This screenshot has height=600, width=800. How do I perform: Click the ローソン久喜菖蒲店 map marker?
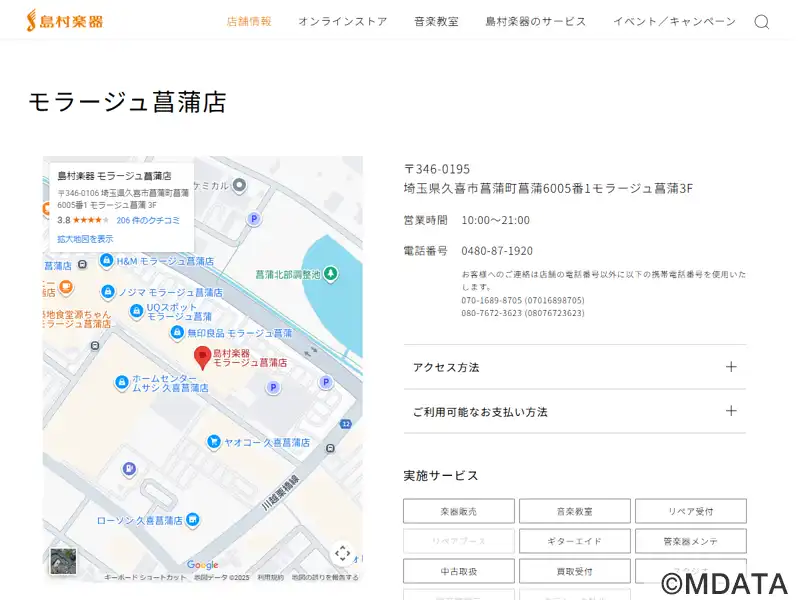(x=193, y=520)
